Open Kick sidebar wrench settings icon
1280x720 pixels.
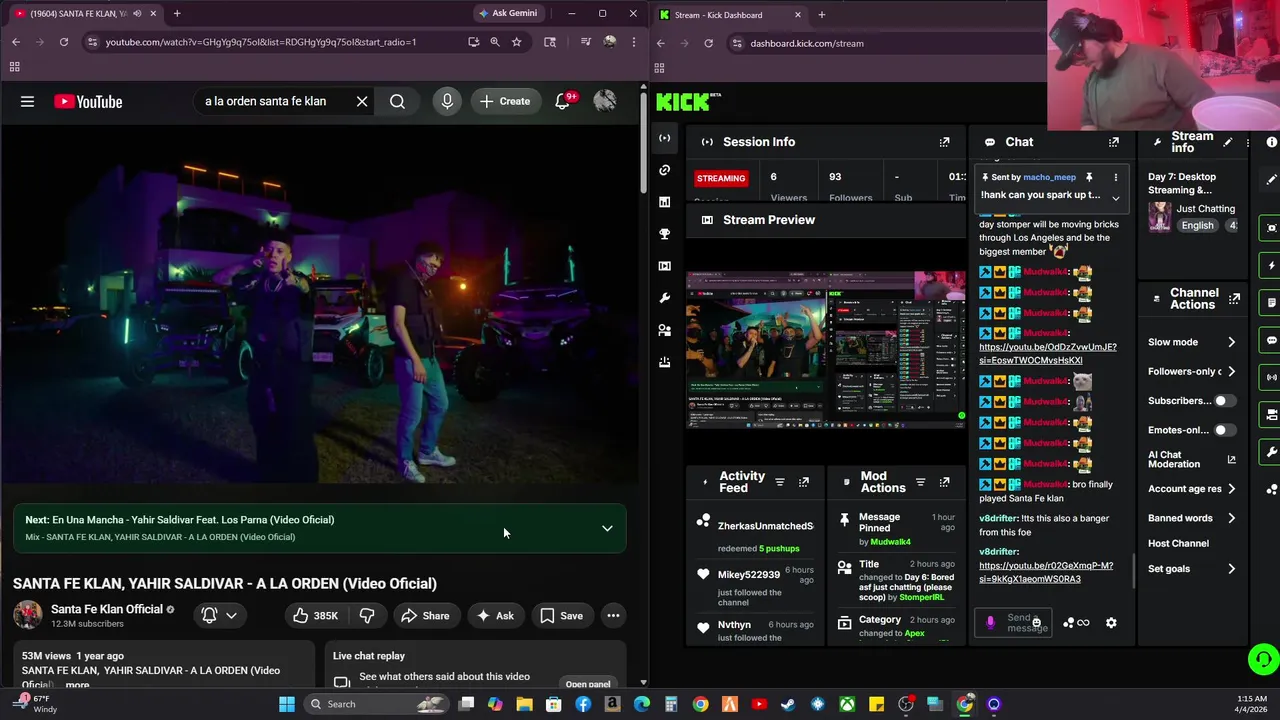664,298
